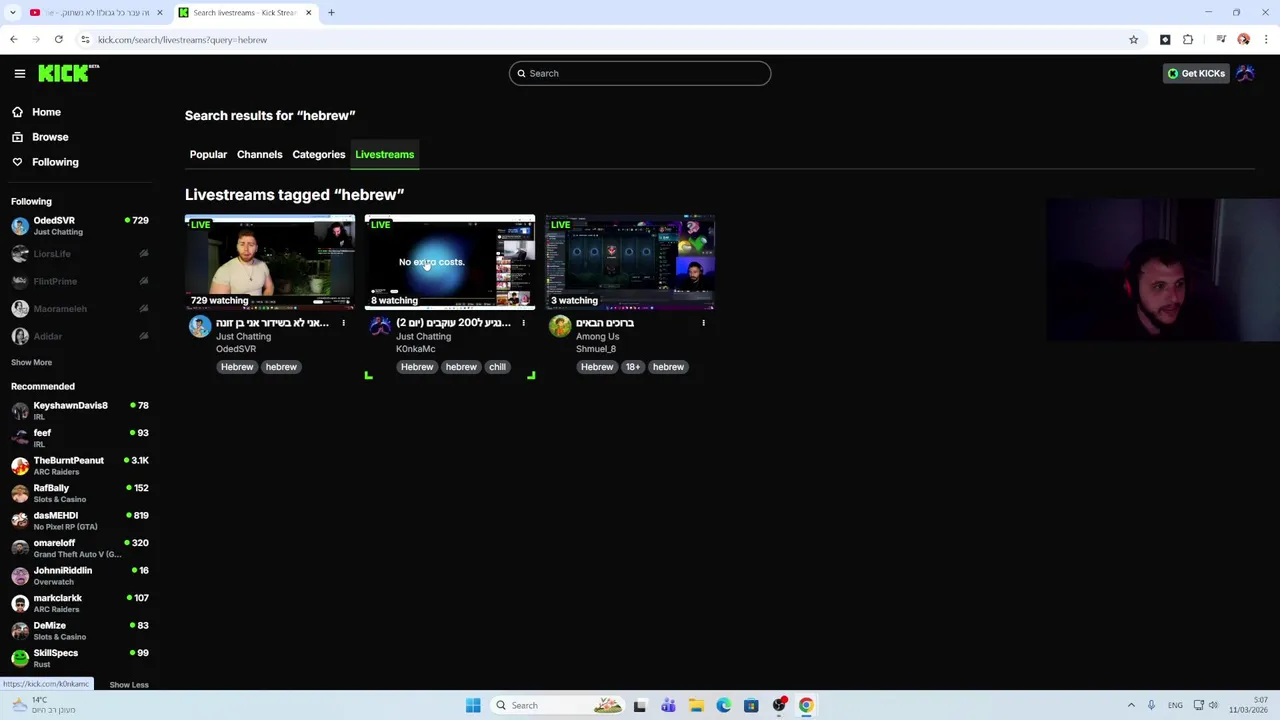Viewport: 1280px width, 720px height.
Task: Open KeyshawnDavis8 recommended channel
Action: tap(80, 410)
